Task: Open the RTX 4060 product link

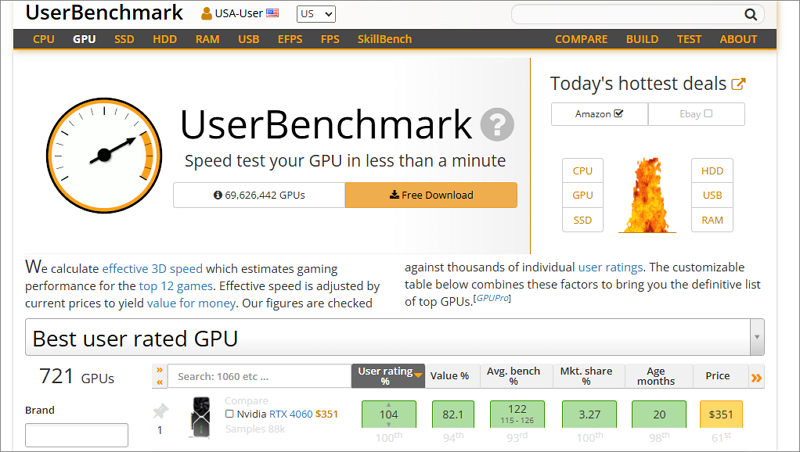Action: [x=291, y=414]
